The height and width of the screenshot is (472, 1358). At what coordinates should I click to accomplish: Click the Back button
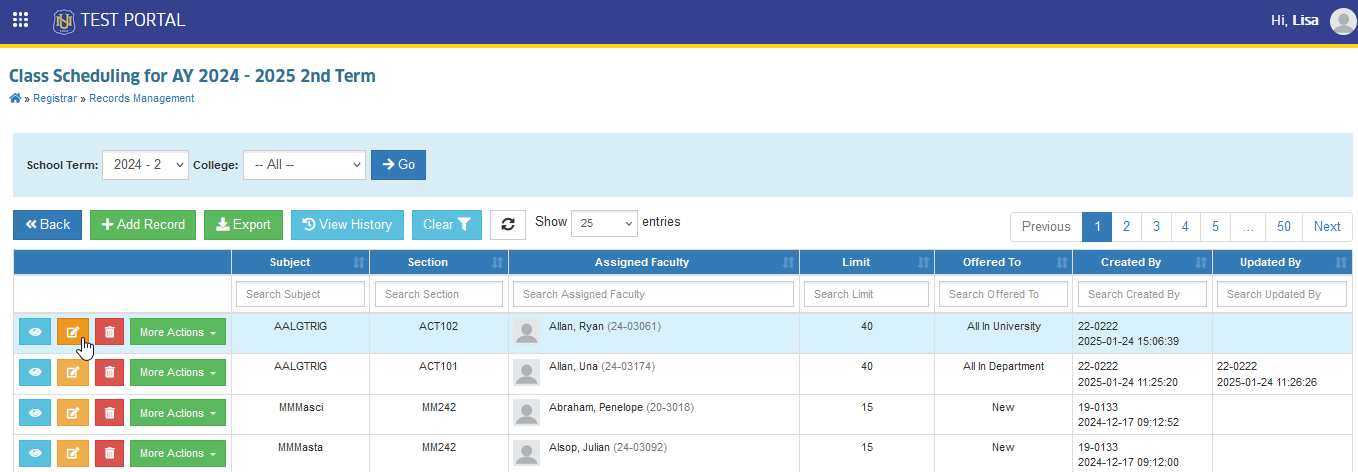[x=47, y=225]
